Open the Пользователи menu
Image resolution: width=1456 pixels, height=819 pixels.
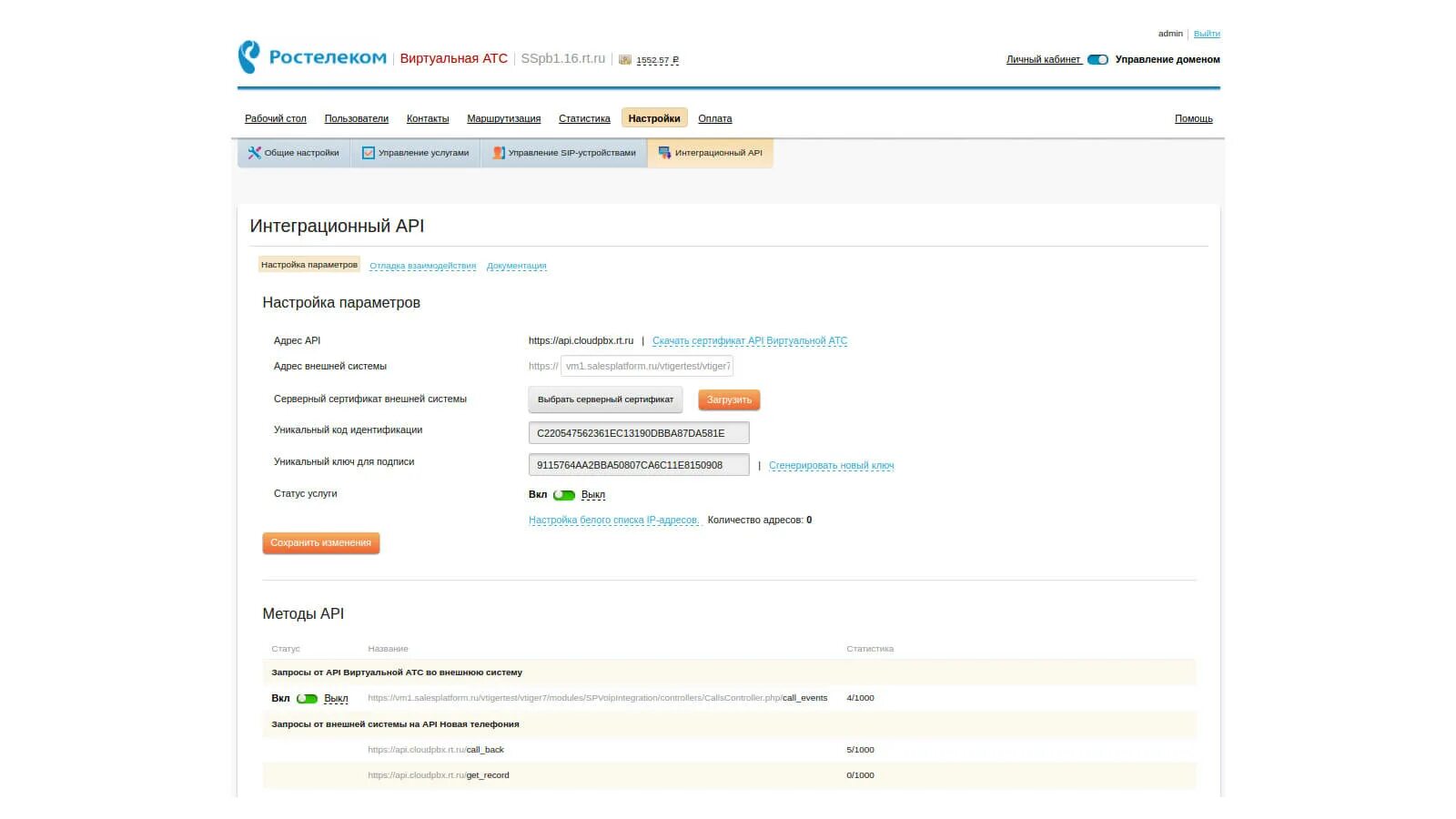[357, 119]
